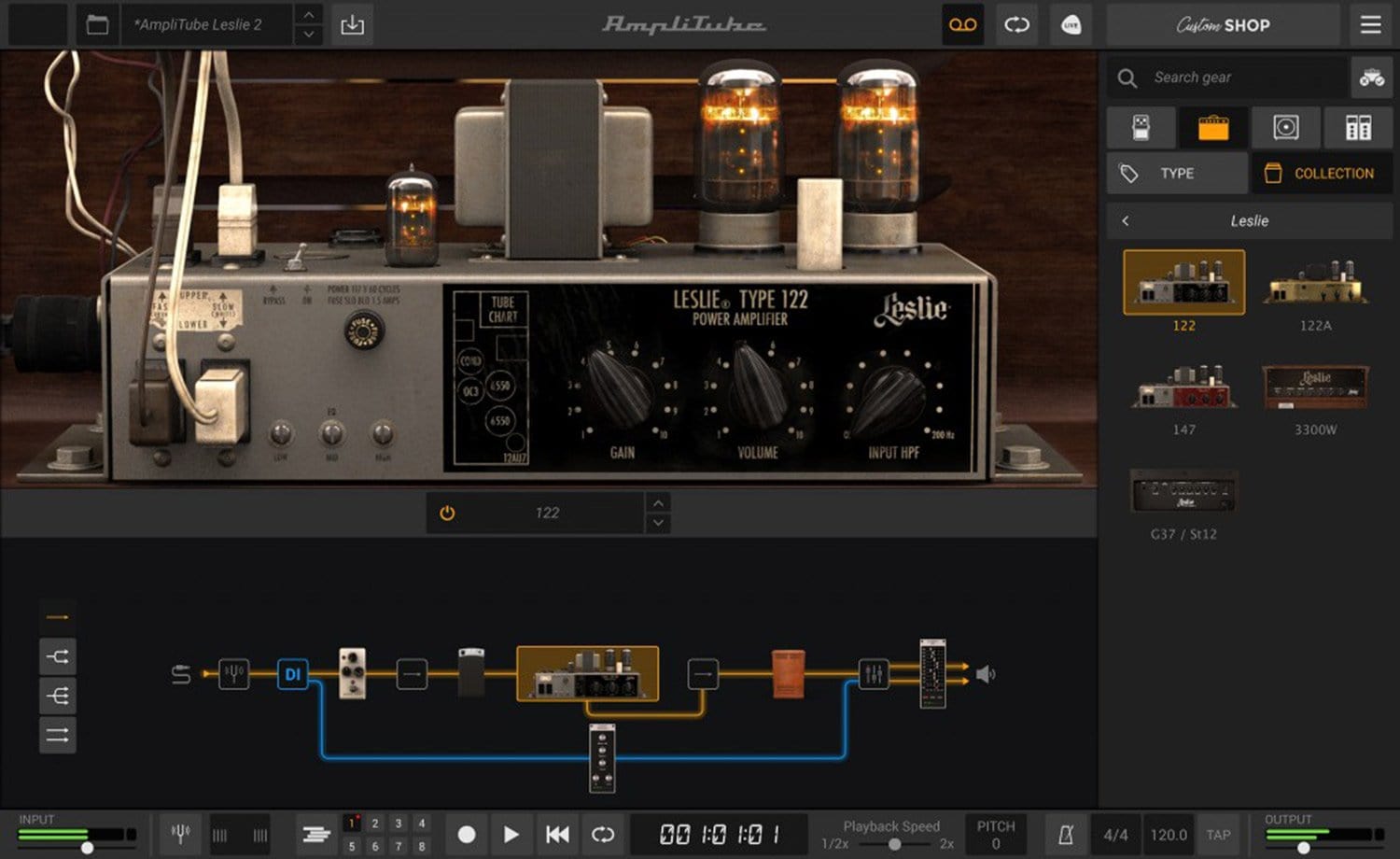The image size is (1400, 859).
Task: Open the preset browser folder icon
Action: point(97,24)
